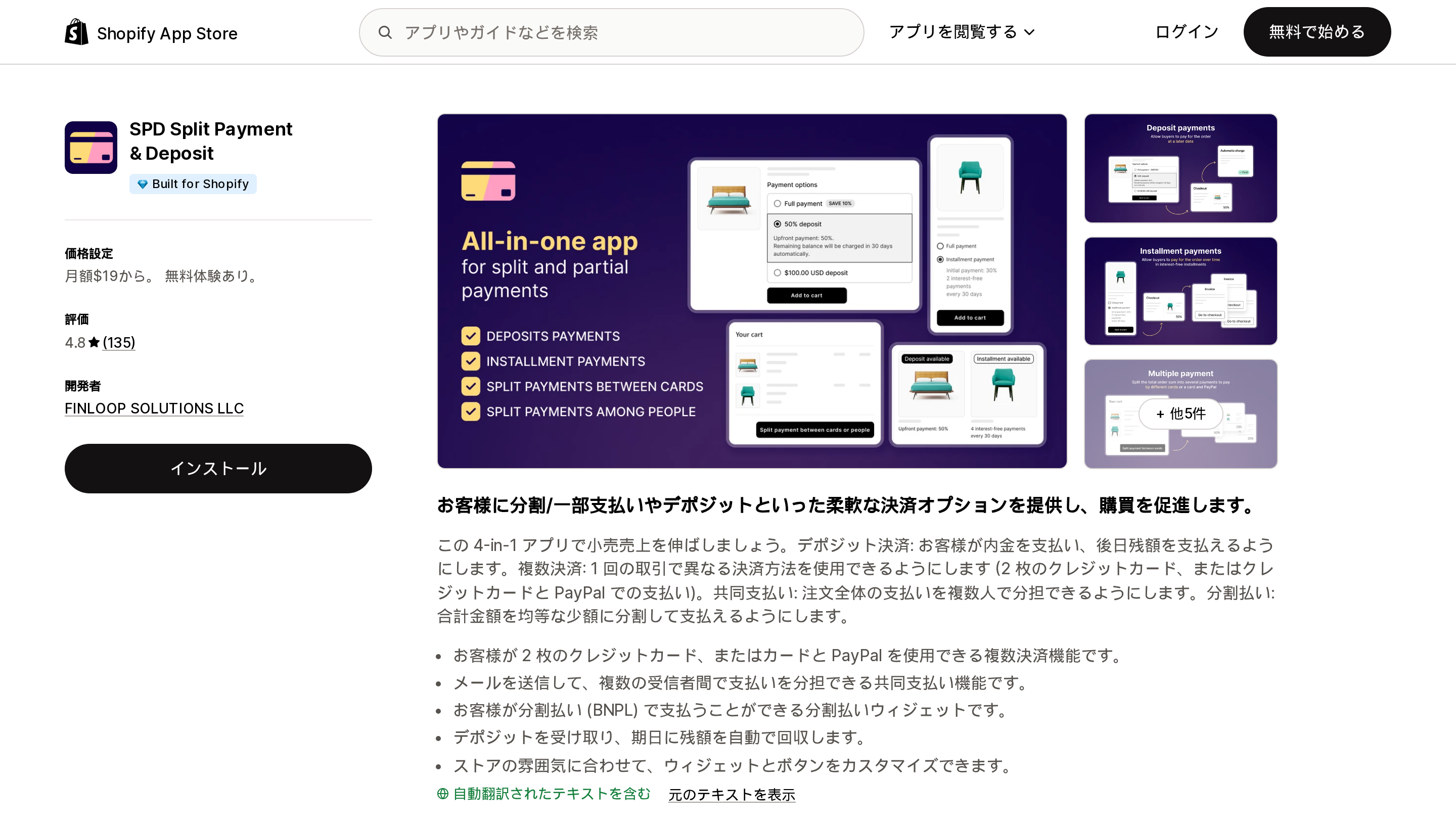Click bullet text about ストアの雰囲気に合わせて

(x=732, y=766)
